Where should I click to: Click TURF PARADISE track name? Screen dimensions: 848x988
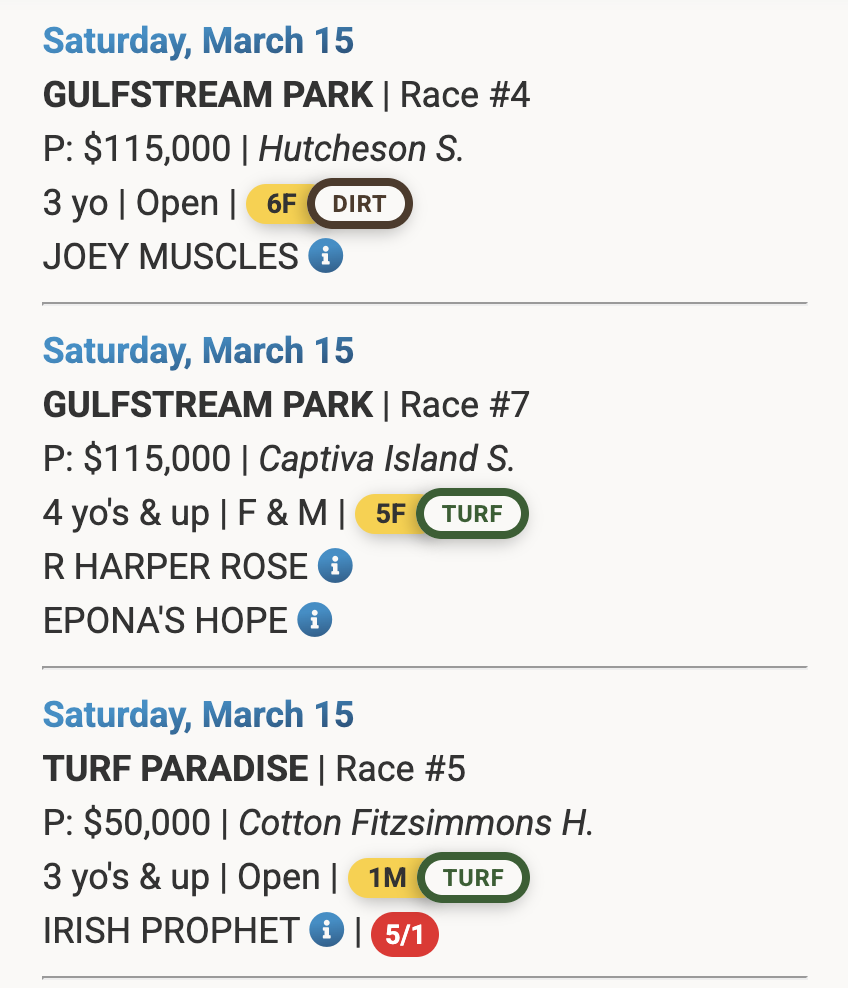click(175, 769)
